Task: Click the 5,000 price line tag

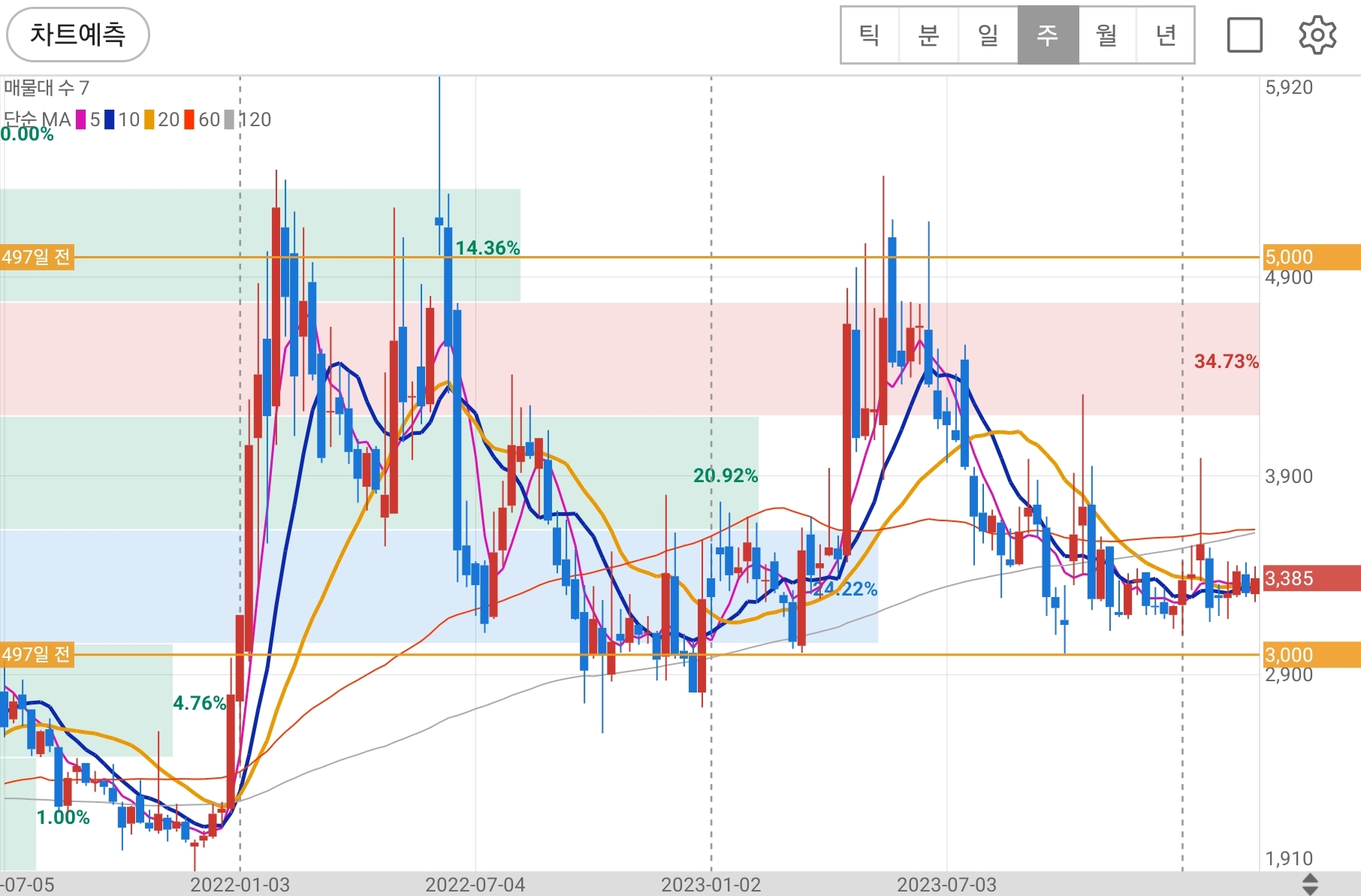Action: click(1311, 257)
